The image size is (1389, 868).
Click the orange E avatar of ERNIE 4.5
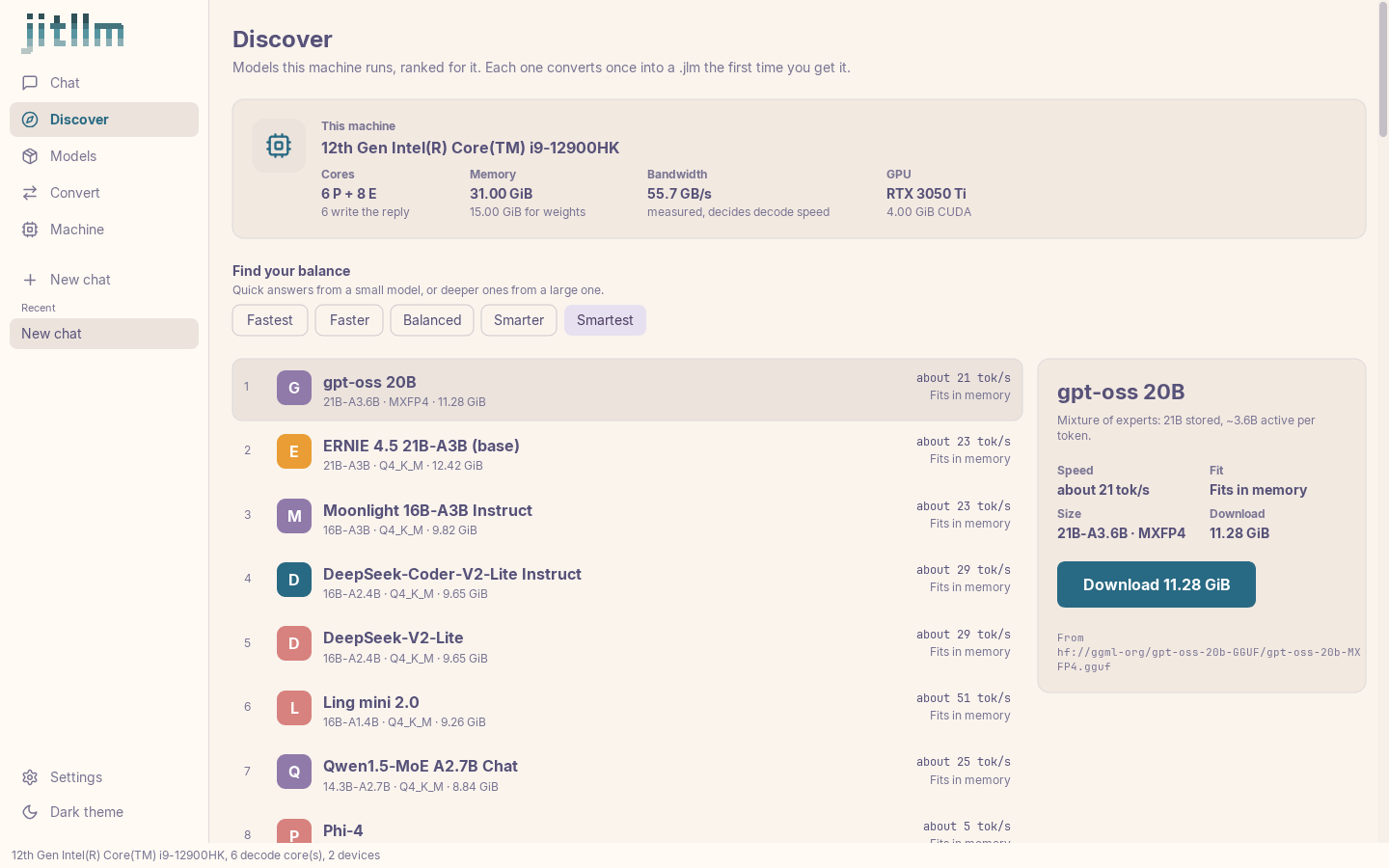(294, 451)
